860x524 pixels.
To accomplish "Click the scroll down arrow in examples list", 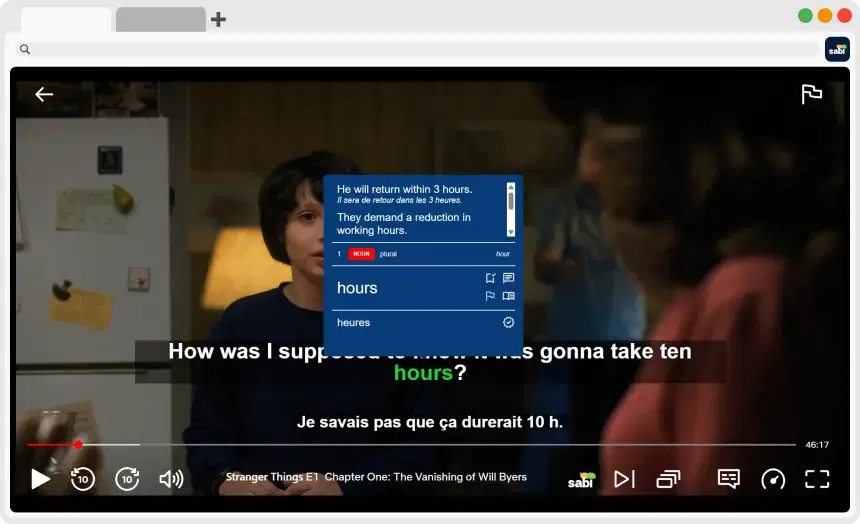I will (511, 233).
